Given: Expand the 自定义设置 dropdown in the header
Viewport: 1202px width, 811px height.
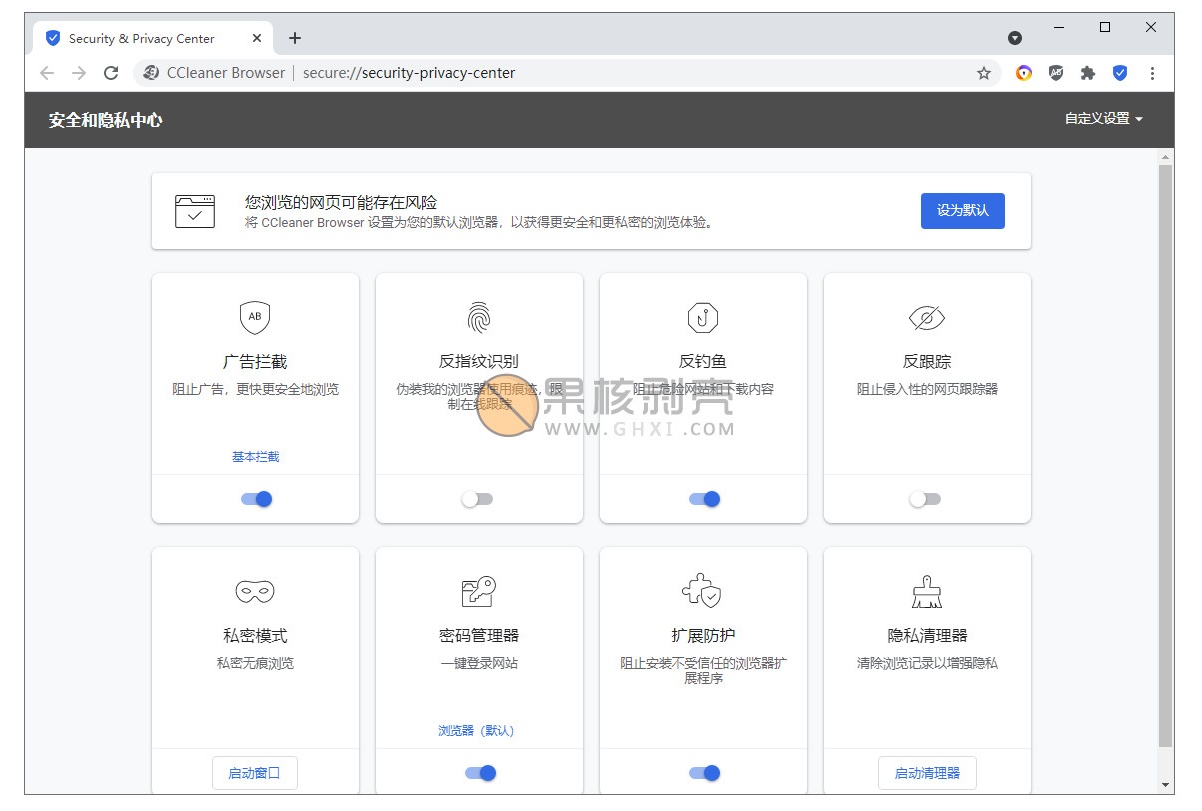Looking at the screenshot, I should tap(1103, 119).
